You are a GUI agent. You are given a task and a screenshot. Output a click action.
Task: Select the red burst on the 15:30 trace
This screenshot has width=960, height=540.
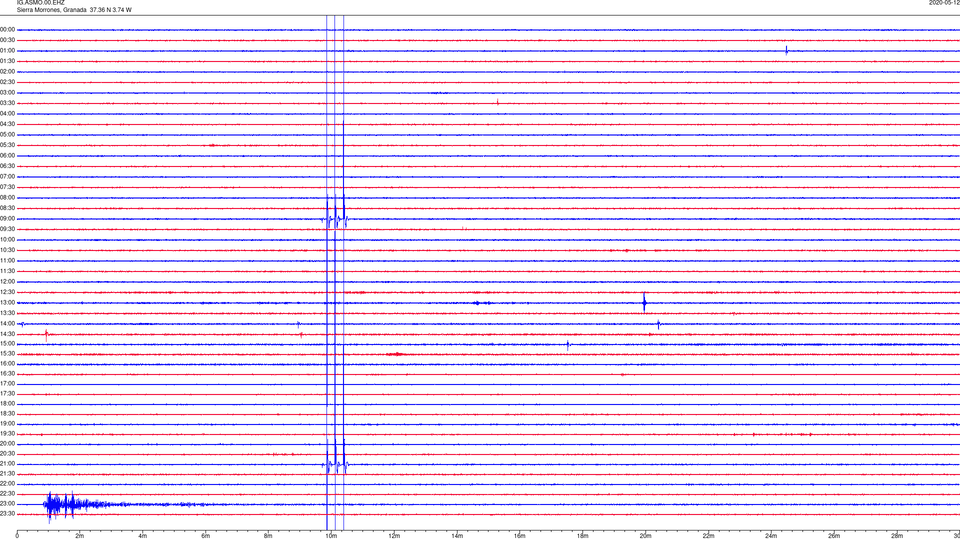pyautogui.click(x=397, y=354)
